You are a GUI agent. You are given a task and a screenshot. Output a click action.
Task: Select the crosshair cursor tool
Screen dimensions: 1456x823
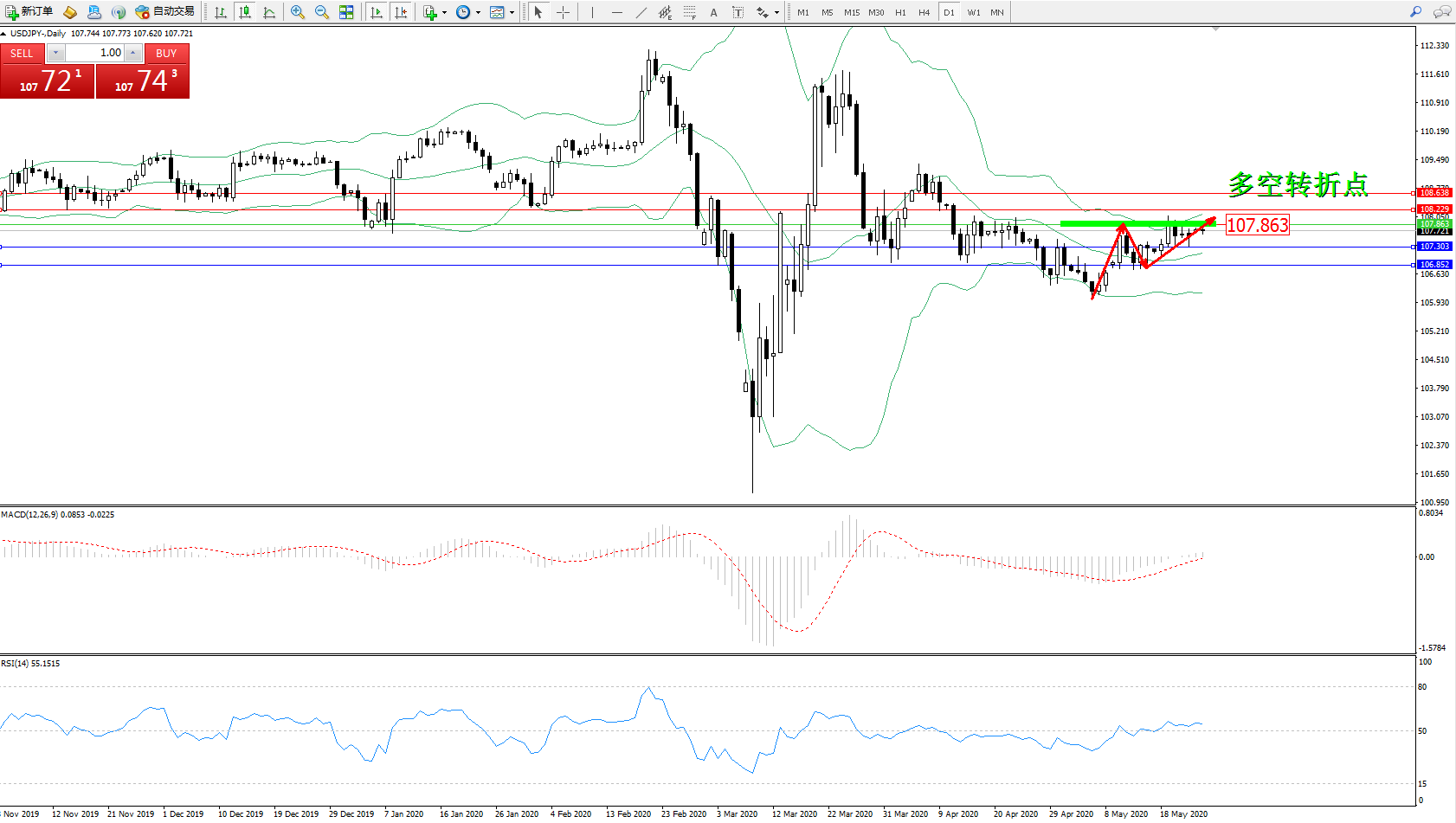tap(563, 12)
